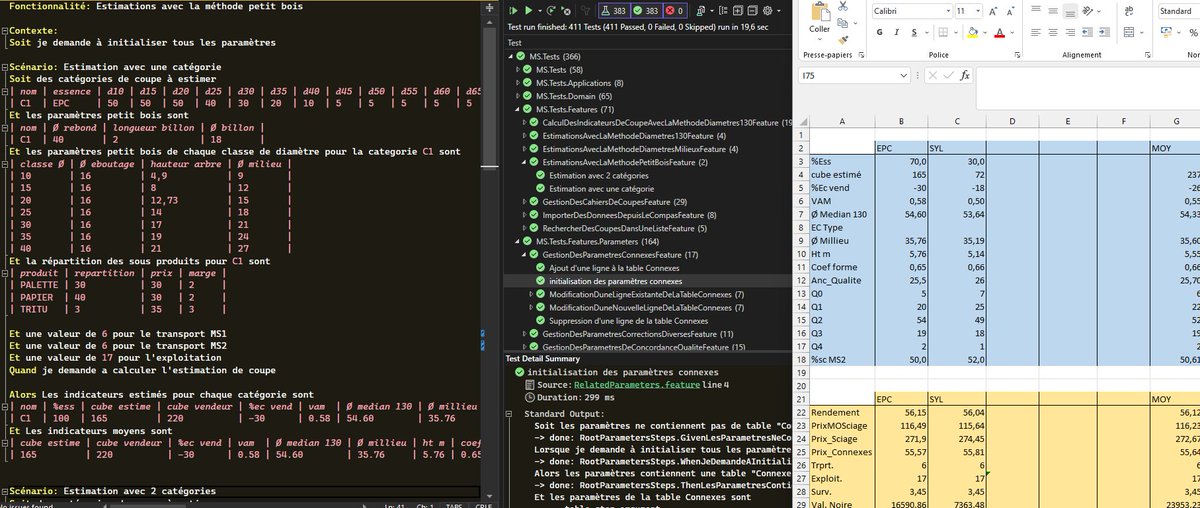This screenshot has width=1200, height=508.
Task: Expand all tests icon in Test Explorer
Action: pos(737,11)
